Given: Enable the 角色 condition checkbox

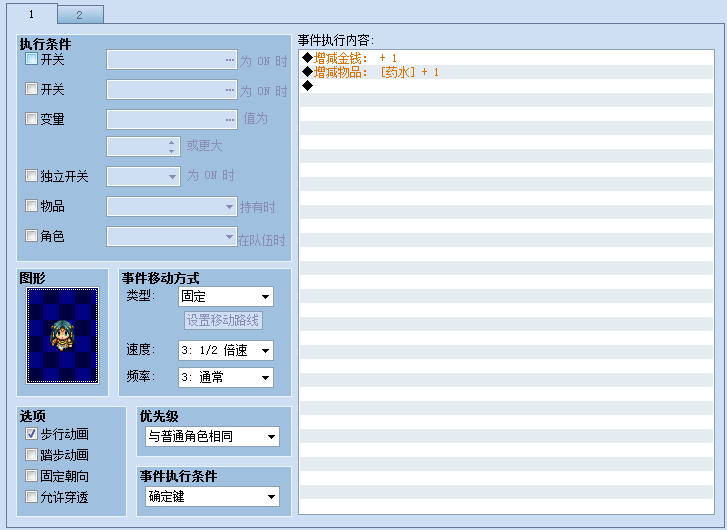Looking at the screenshot, I should tap(31, 236).
